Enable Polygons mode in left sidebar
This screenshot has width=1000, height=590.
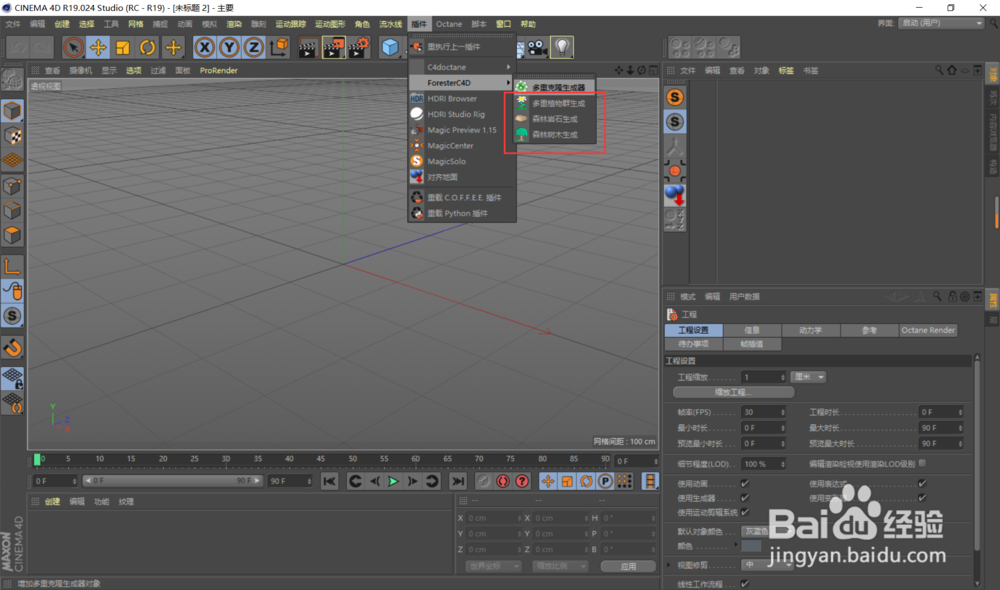[12, 235]
